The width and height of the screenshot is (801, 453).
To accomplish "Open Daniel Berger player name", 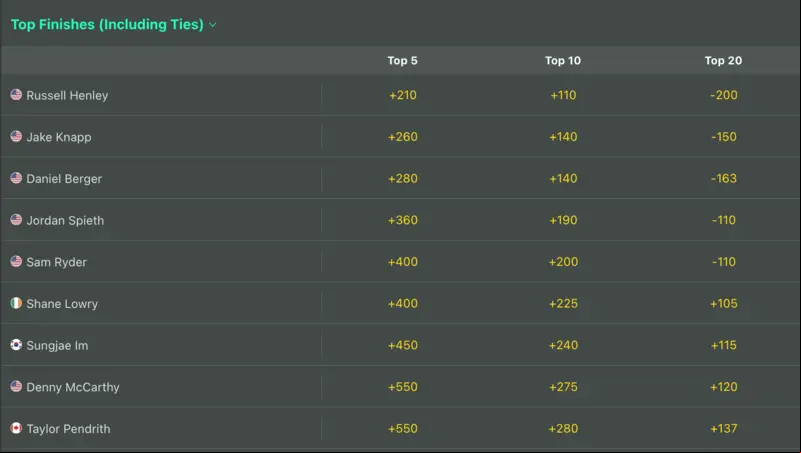I will tap(64, 179).
